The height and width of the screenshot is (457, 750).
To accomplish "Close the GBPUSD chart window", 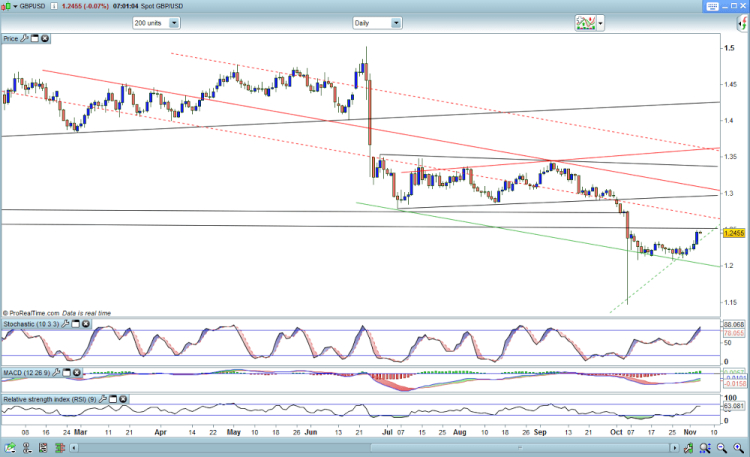I will tap(743, 6).
